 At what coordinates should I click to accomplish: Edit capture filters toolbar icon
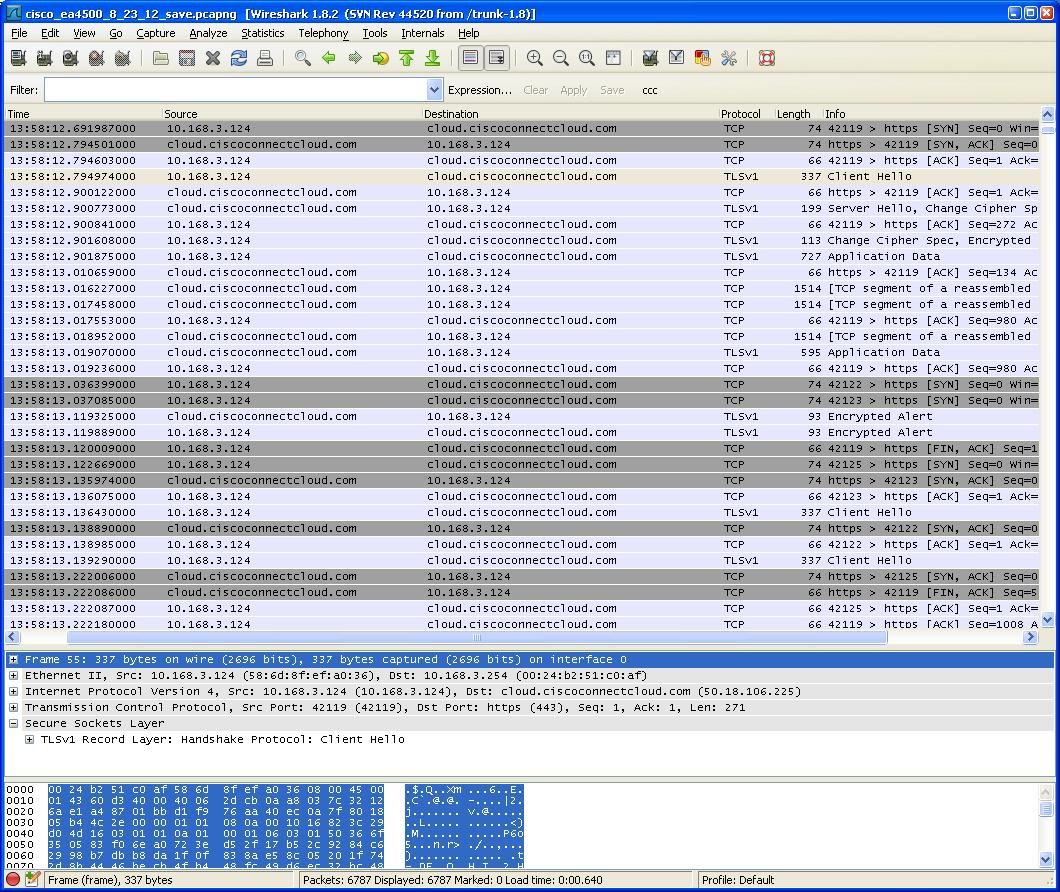(650, 58)
